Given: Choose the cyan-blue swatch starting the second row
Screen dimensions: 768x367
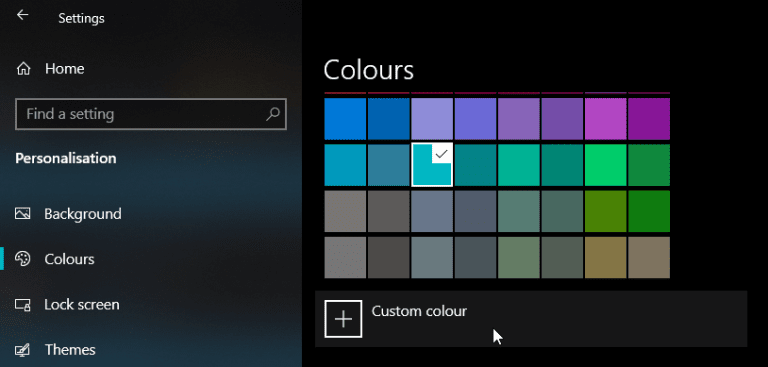Looking at the screenshot, I should [x=345, y=165].
